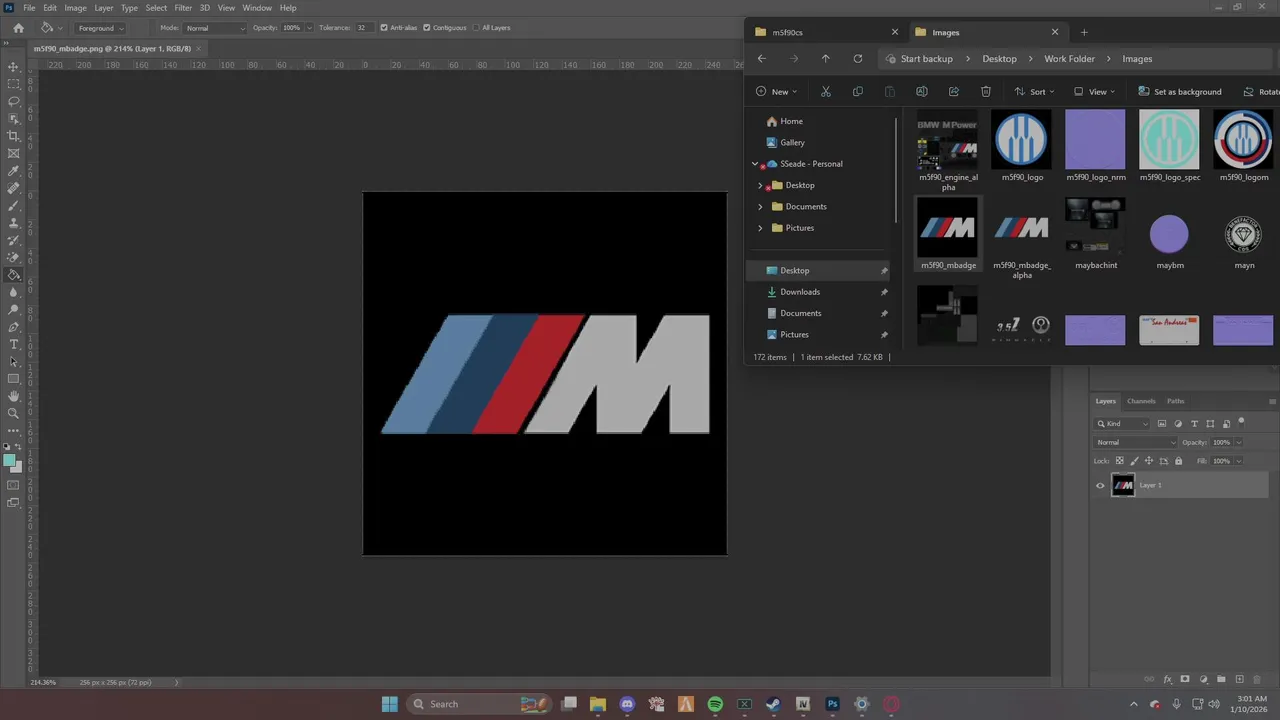Toggle lock image pixels brush icon
1280x720 pixels.
point(1133,461)
